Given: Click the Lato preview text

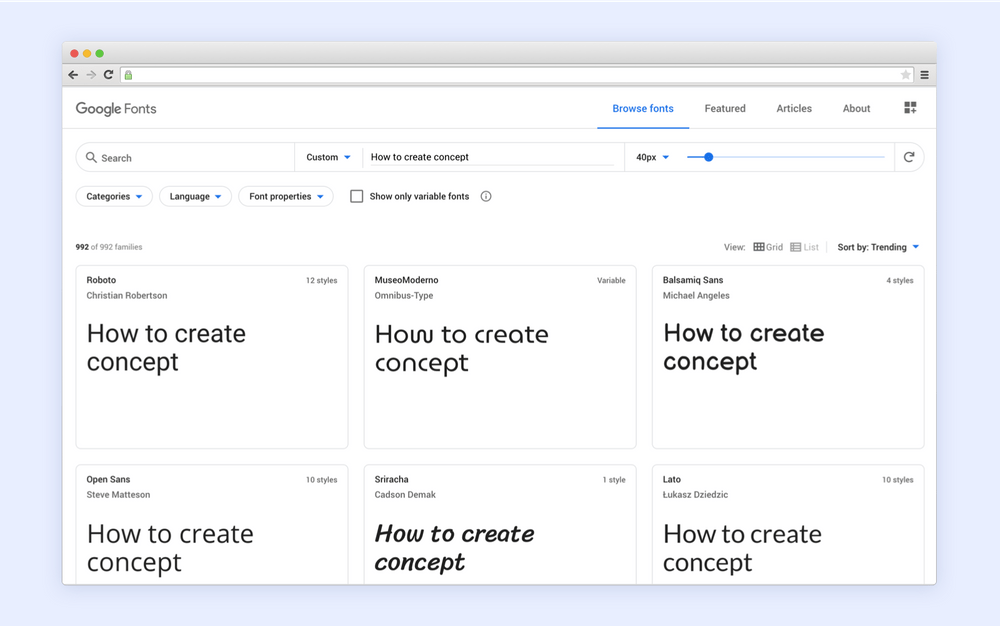Looking at the screenshot, I should (x=742, y=548).
